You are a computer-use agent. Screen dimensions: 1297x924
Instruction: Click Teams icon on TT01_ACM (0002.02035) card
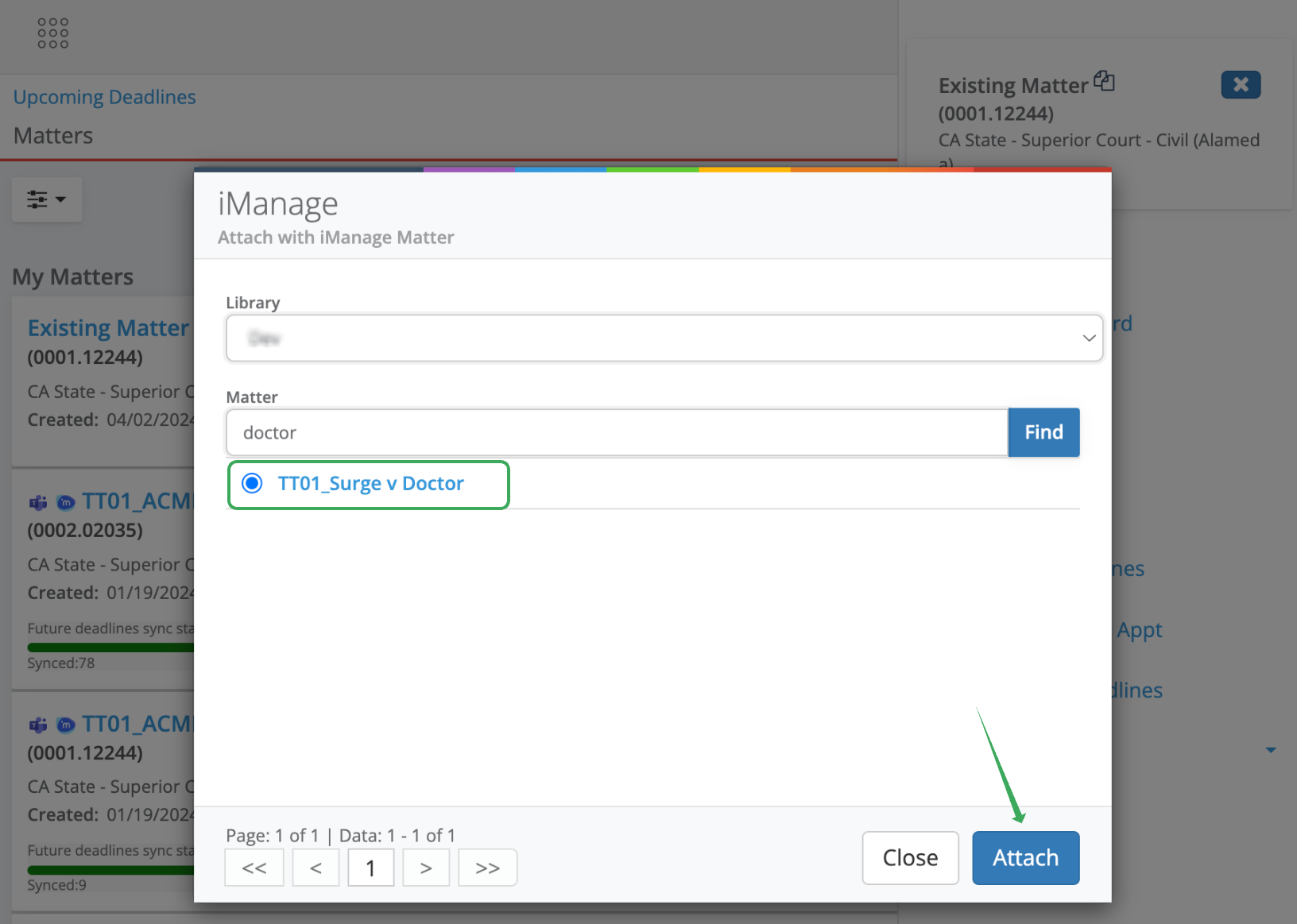pos(38,502)
